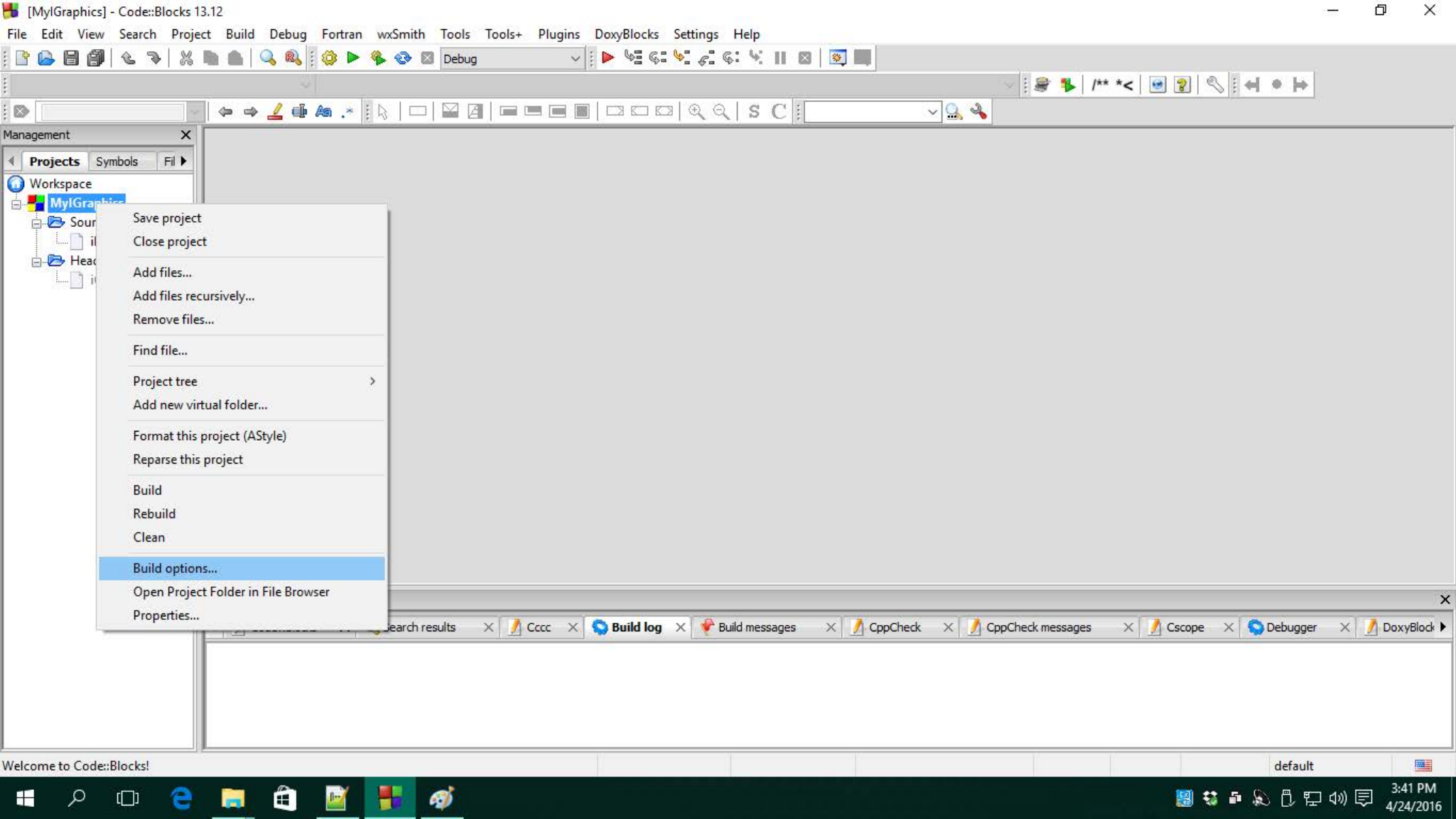Click the DoxyBlocks block comment /** icon
The height and width of the screenshot is (819, 1456).
point(1099,85)
